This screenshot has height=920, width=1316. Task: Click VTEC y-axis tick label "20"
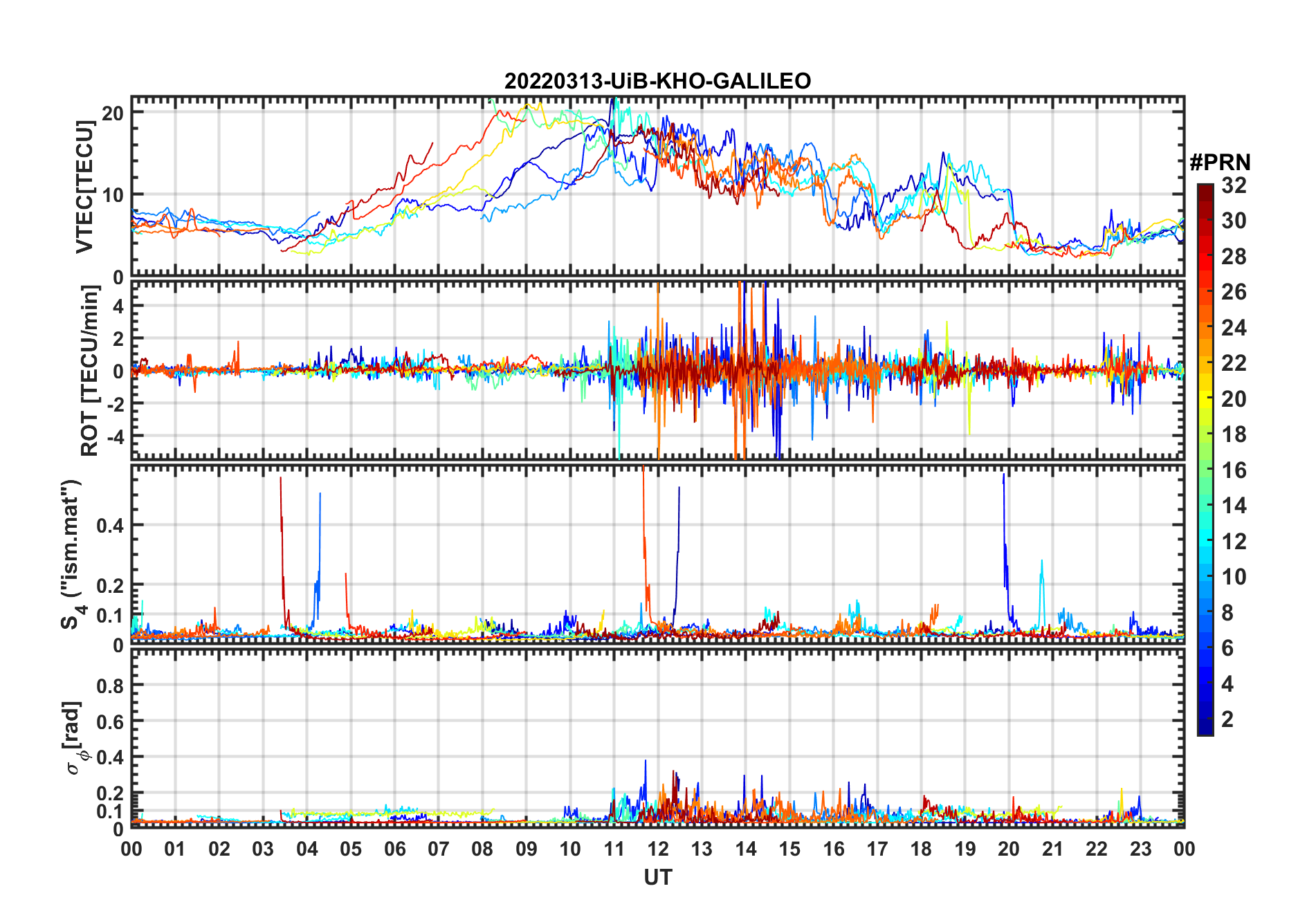(113, 113)
